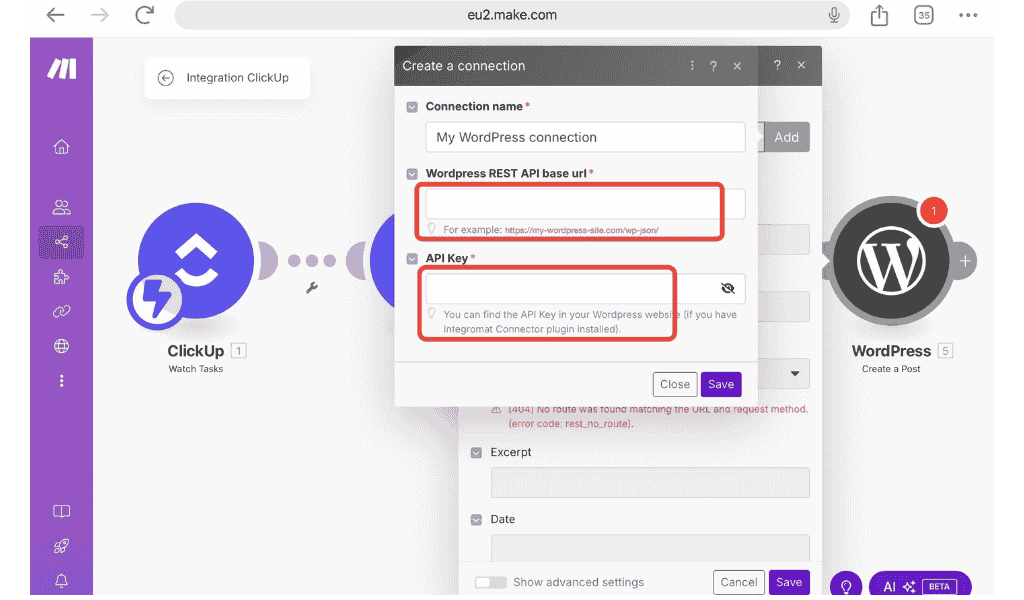The image size is (1024, 600).
Task: Click the lightning trigger icon on ClickUp
Action: pyautogui.click(x=155, y=300)
